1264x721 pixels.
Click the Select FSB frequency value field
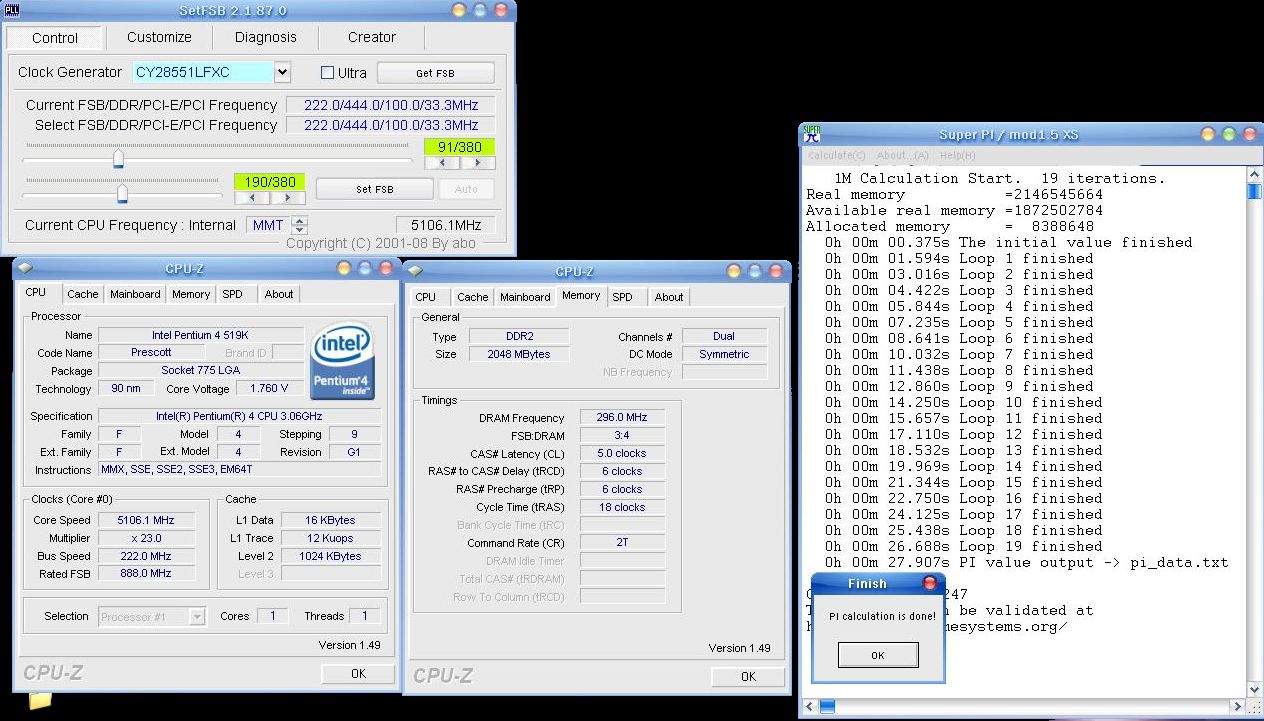[x=391, y=125]
